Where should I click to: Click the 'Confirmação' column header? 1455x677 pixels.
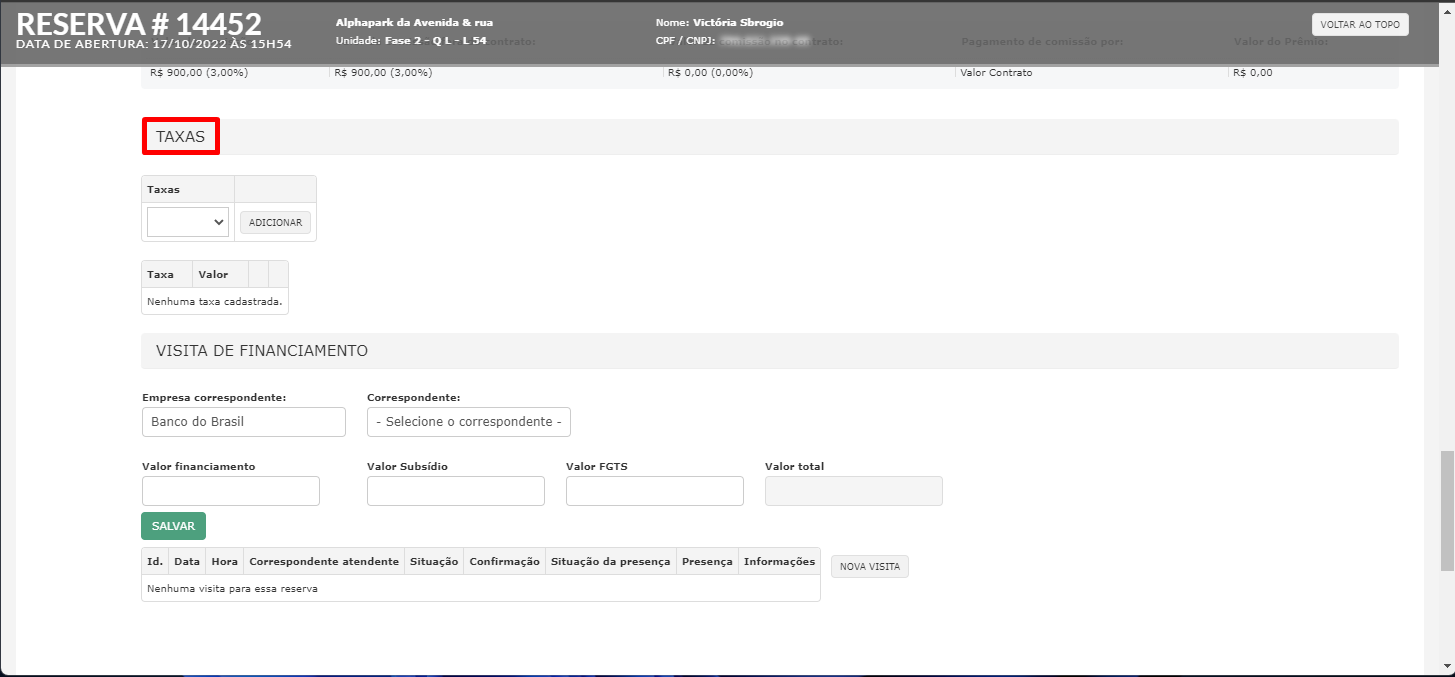coord(505,562)
